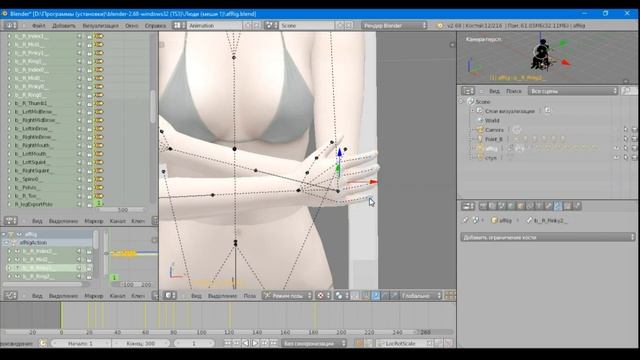Open the Окно menu
This screenshot has height=360, width=640.
click(x=131, y=26)
